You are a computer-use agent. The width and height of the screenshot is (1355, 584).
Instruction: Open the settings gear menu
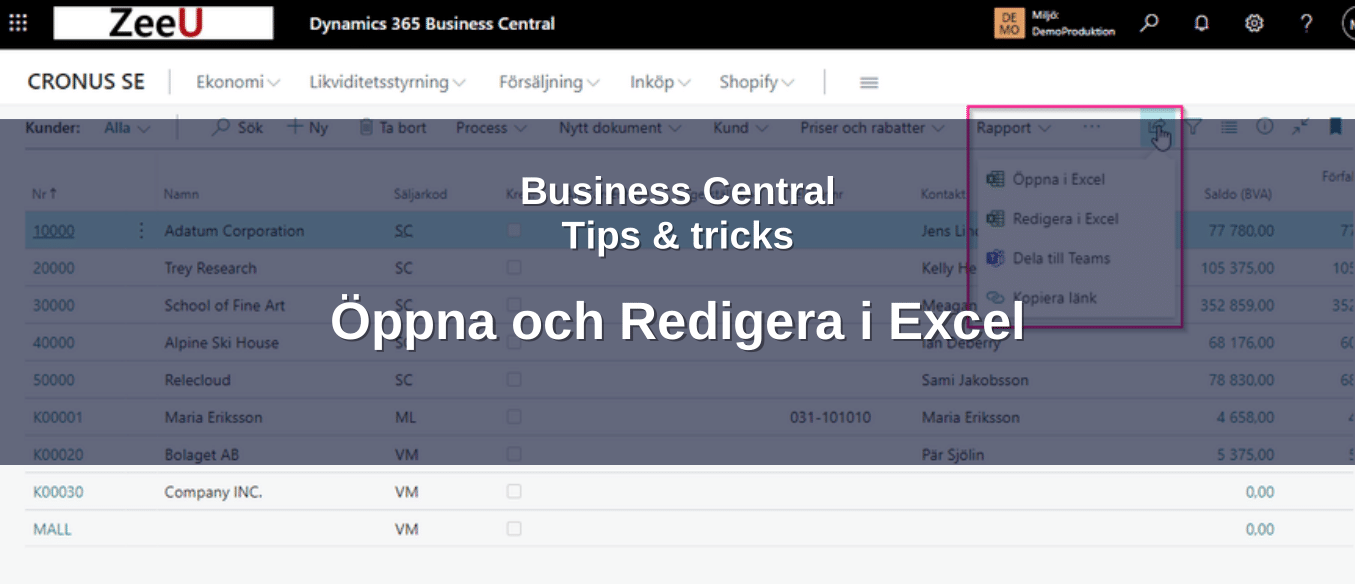[1254, 23]
